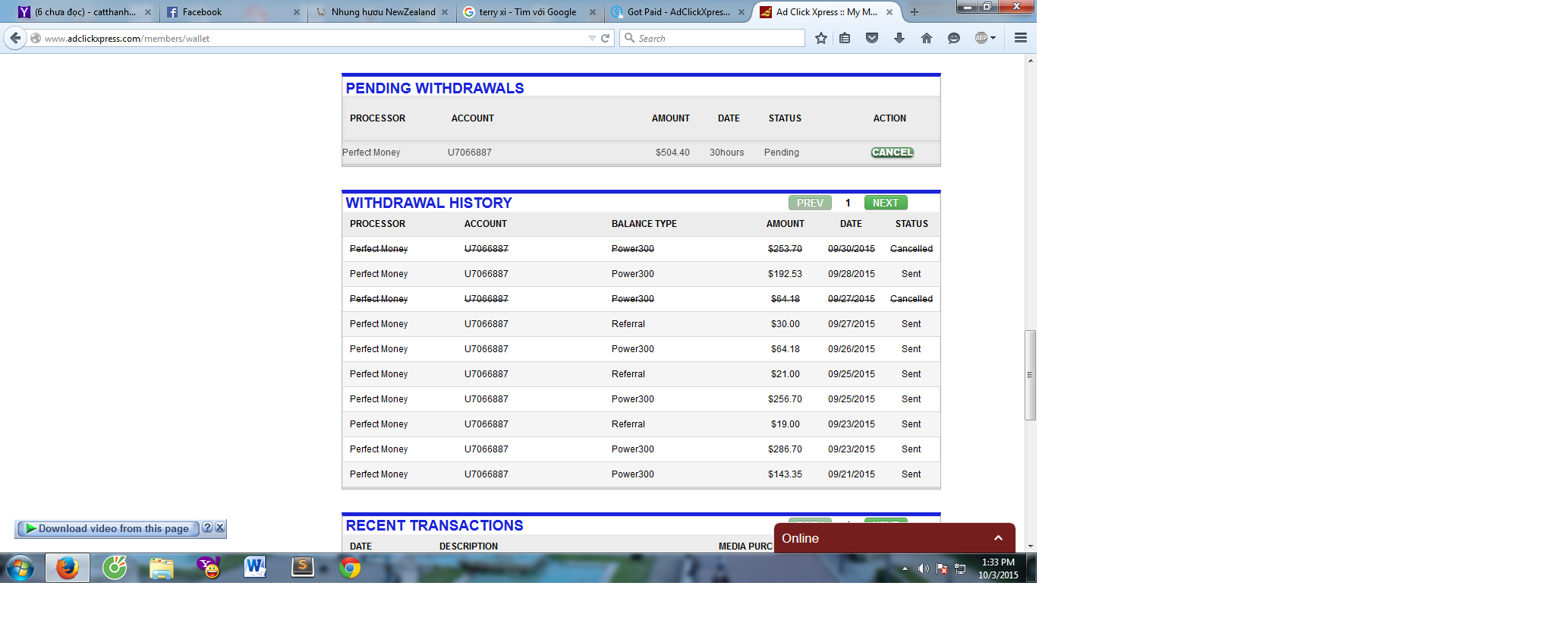The height and width of the screenshot is (633, 1568).
Task: Click the BALANCE TYPE column header
Action: point(644,224)
